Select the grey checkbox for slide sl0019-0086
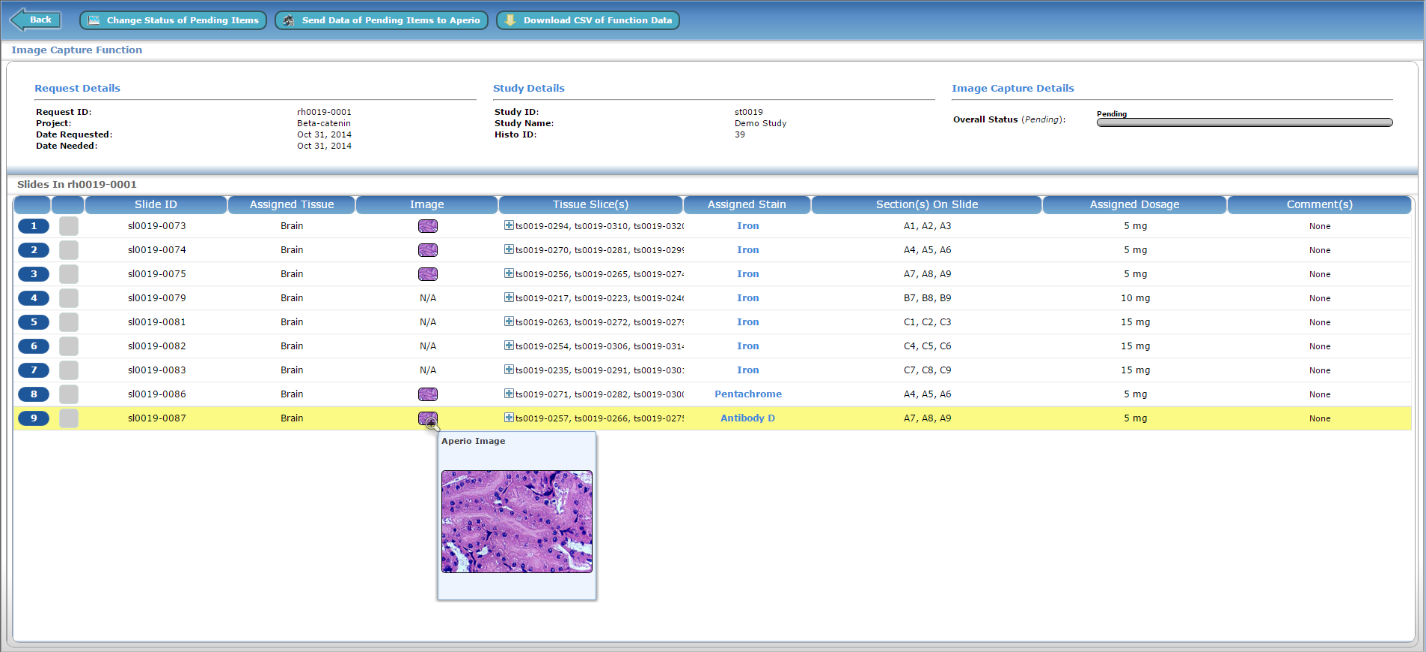The width and height of the screenshot is (1426, 652). 69,394
